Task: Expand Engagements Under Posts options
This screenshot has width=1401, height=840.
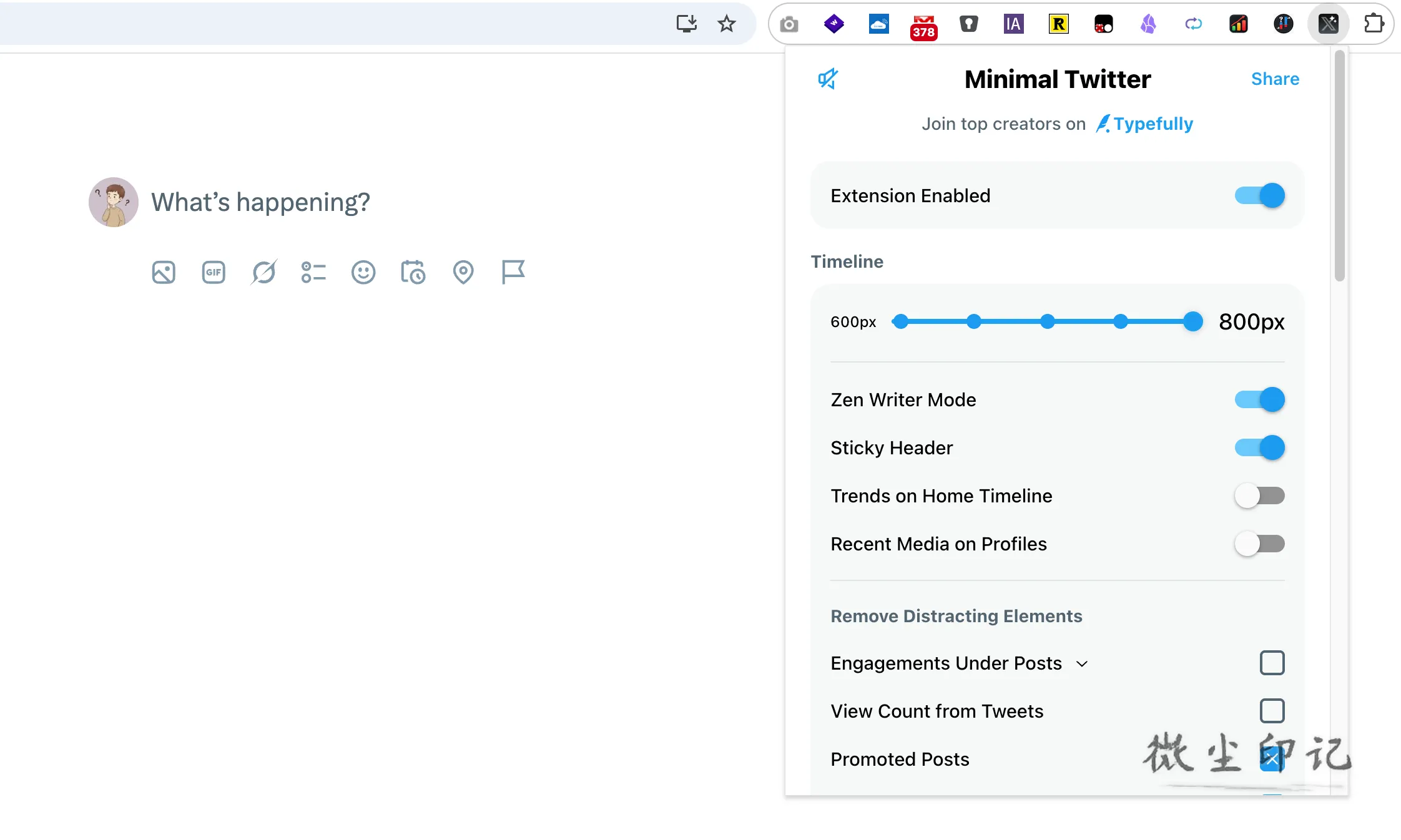Action: click(1082, 664)
